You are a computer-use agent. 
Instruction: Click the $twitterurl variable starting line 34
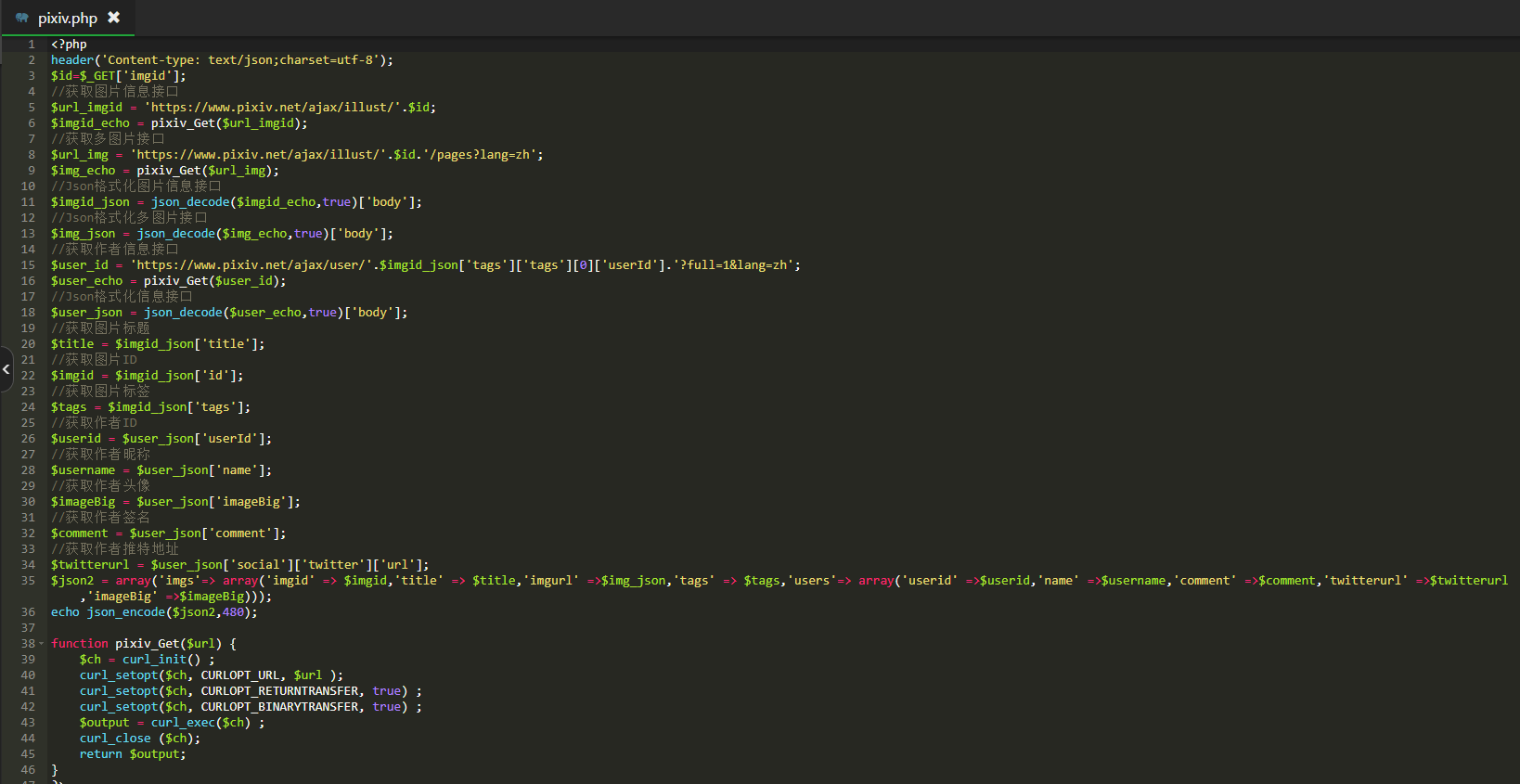(90, 565)
